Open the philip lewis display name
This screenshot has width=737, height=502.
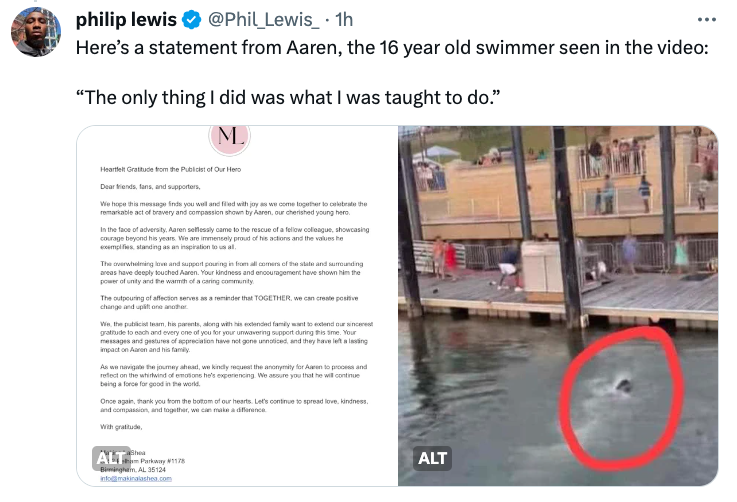point(126,20)
